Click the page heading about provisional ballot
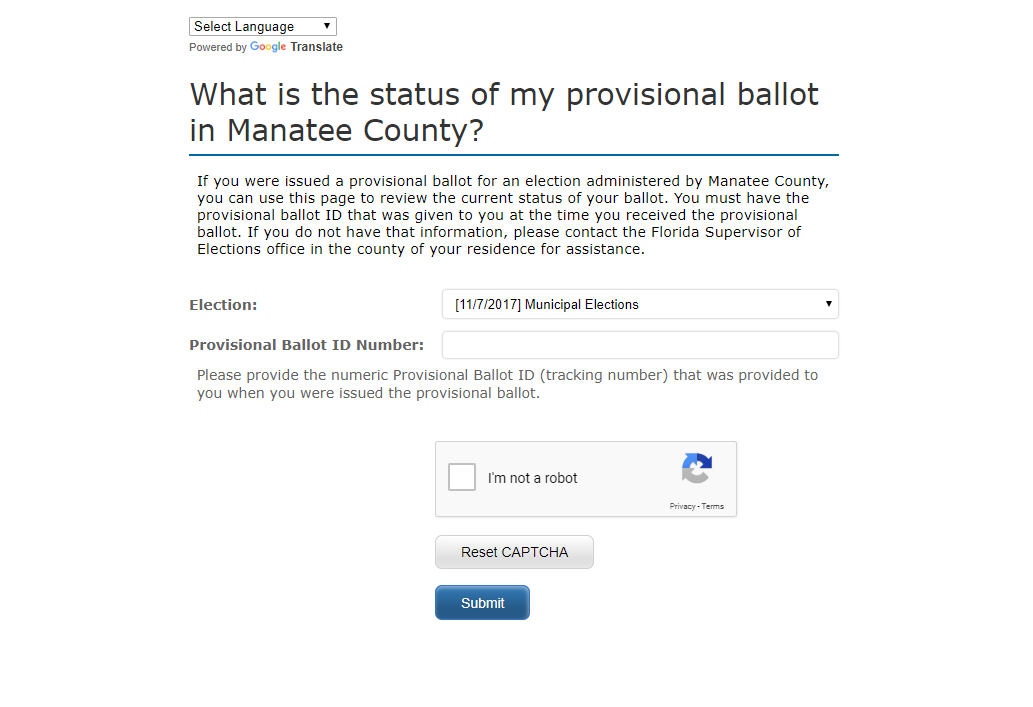Image resolution: width=1033 pixels, height=707 pixels. (x=504, y=113)
